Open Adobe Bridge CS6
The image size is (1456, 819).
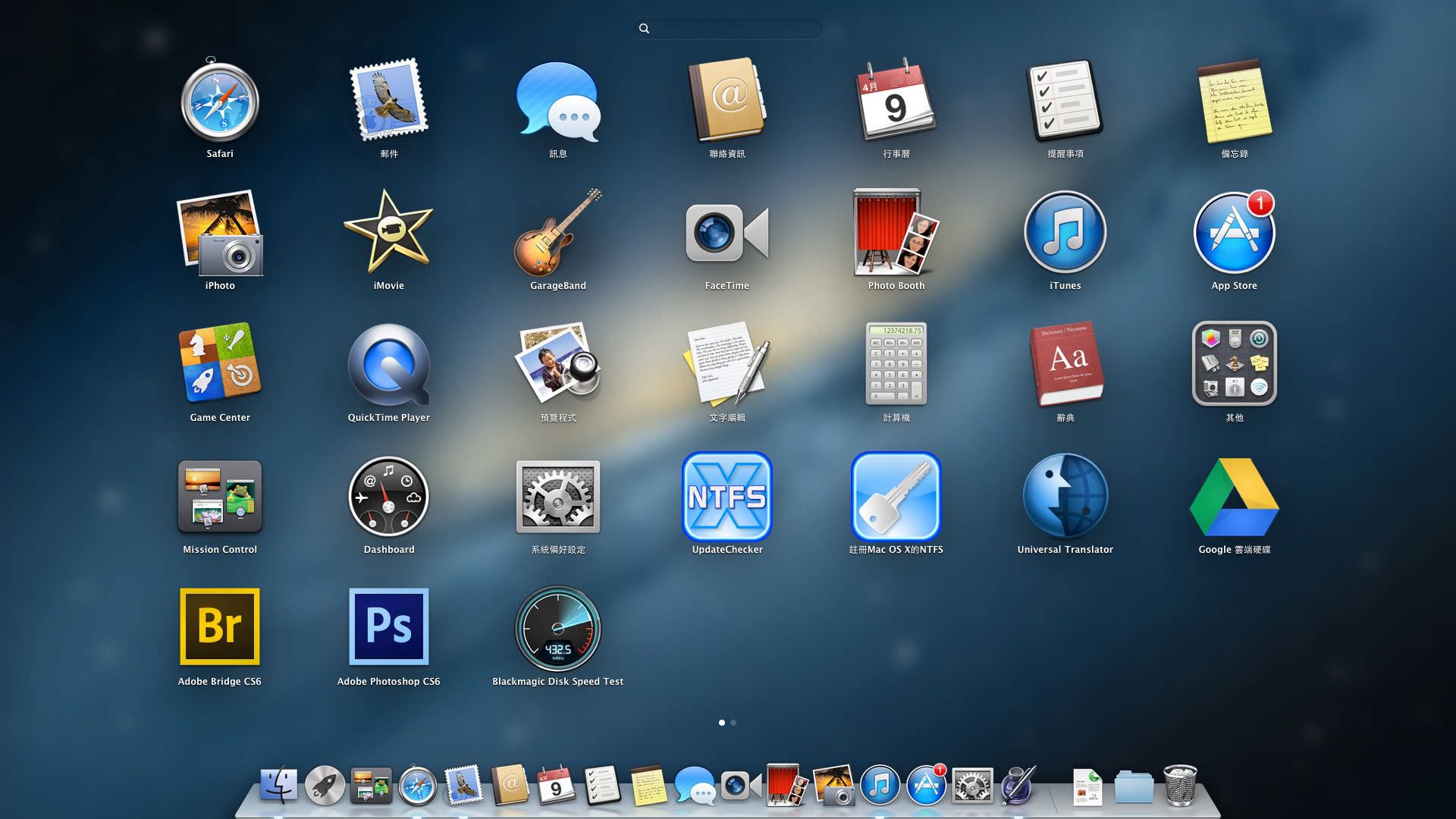220,626
